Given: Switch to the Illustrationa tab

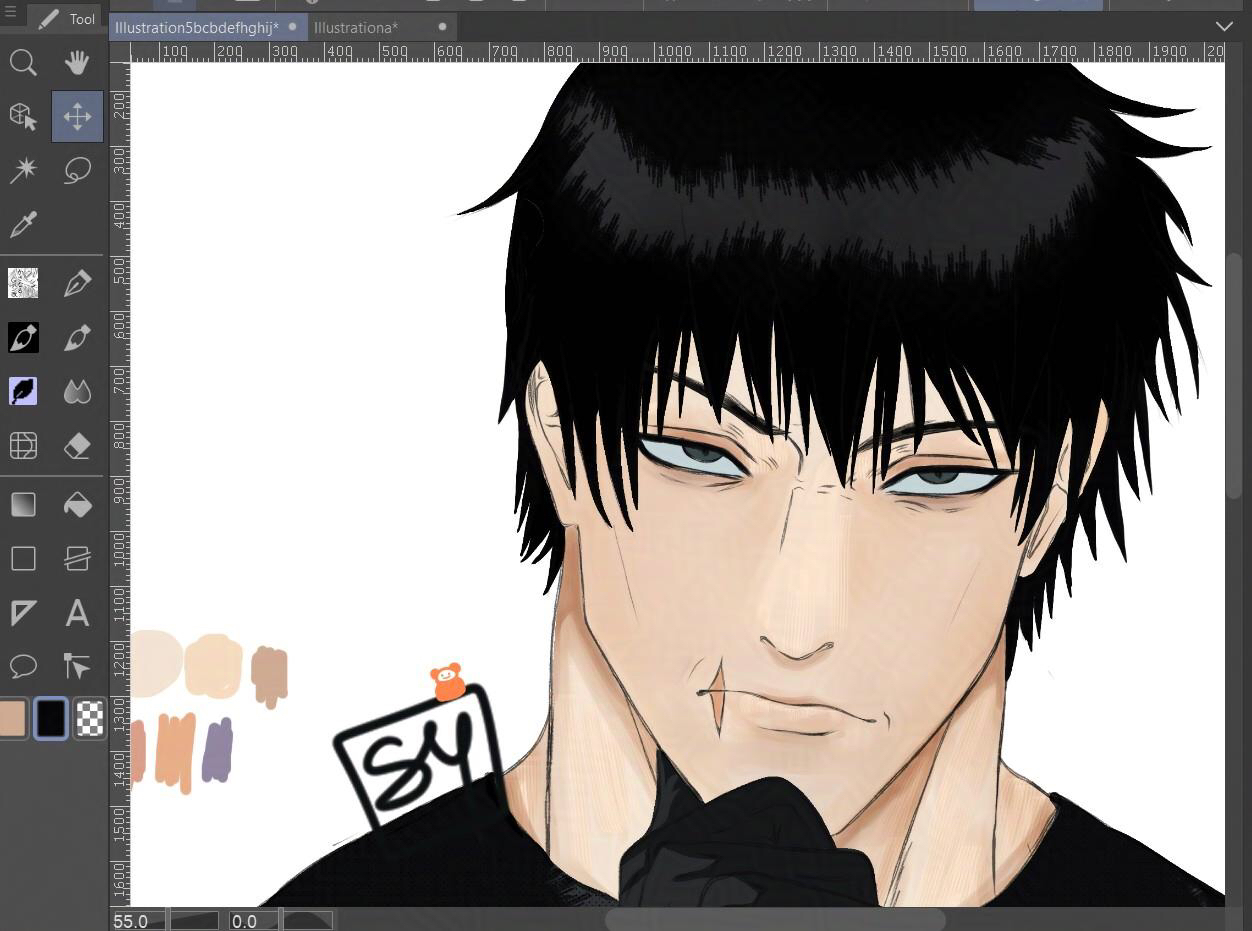Looking at the screenshot, I should [356, 27].
